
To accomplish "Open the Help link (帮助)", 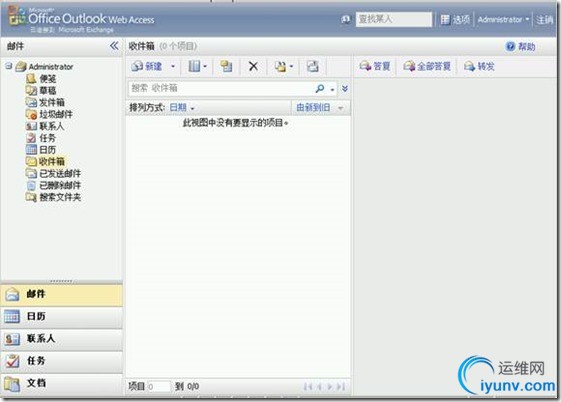I will (x=521, y=46).
